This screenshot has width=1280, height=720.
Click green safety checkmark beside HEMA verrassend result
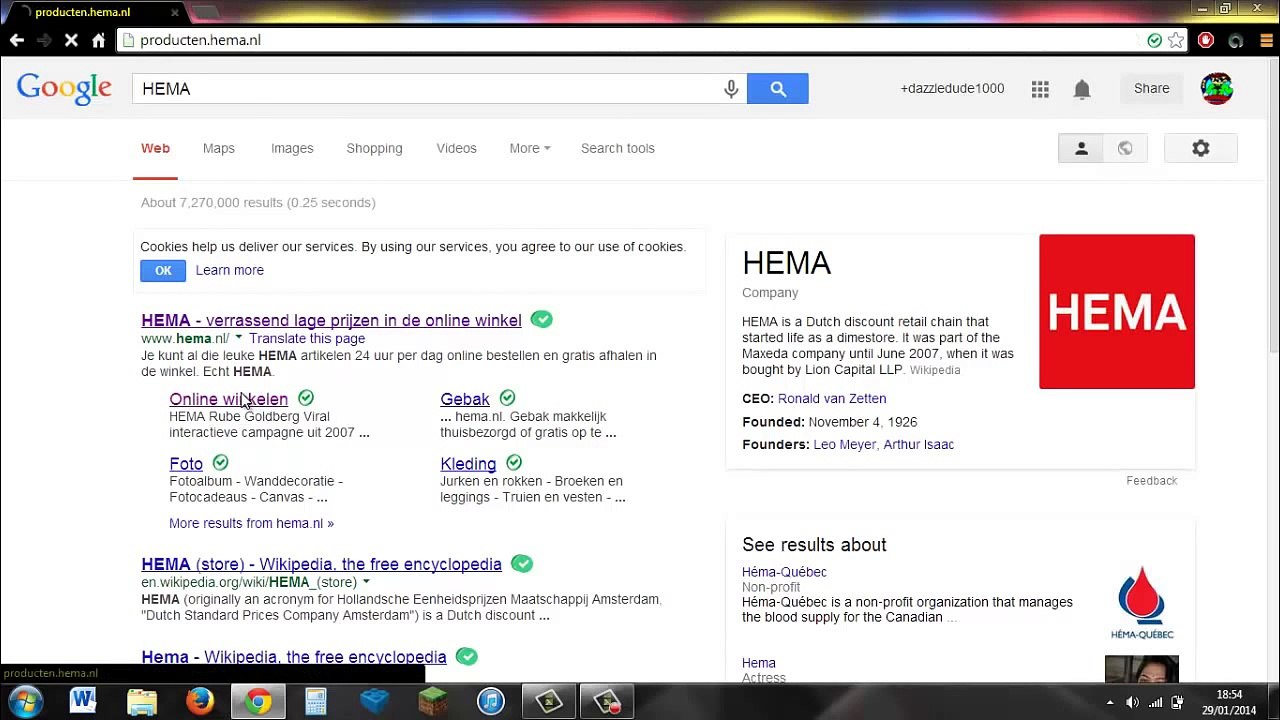[541, 319]
